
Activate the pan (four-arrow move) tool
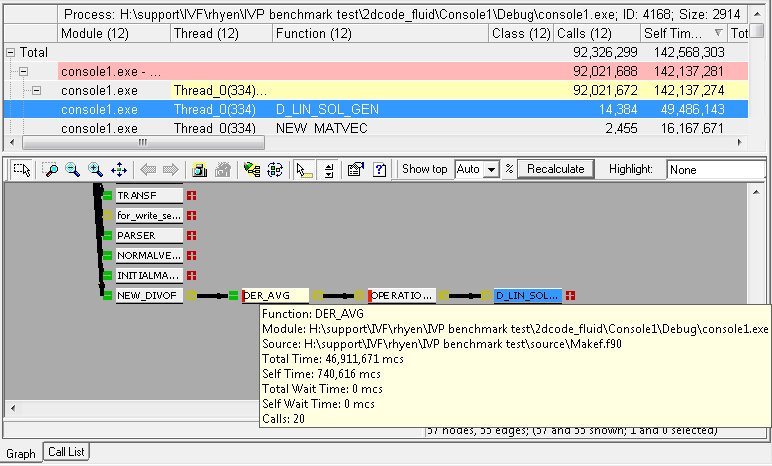pyautogui.click(x=119, y=169)
